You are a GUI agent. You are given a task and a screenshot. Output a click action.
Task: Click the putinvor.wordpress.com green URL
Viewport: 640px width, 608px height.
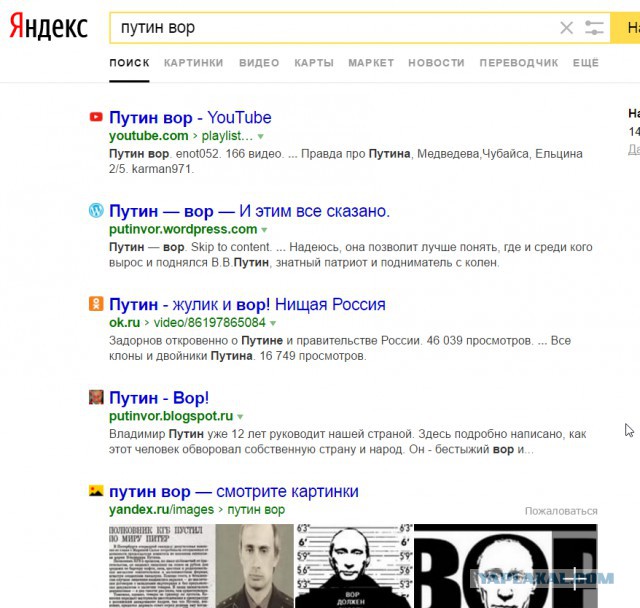point(183,229)
